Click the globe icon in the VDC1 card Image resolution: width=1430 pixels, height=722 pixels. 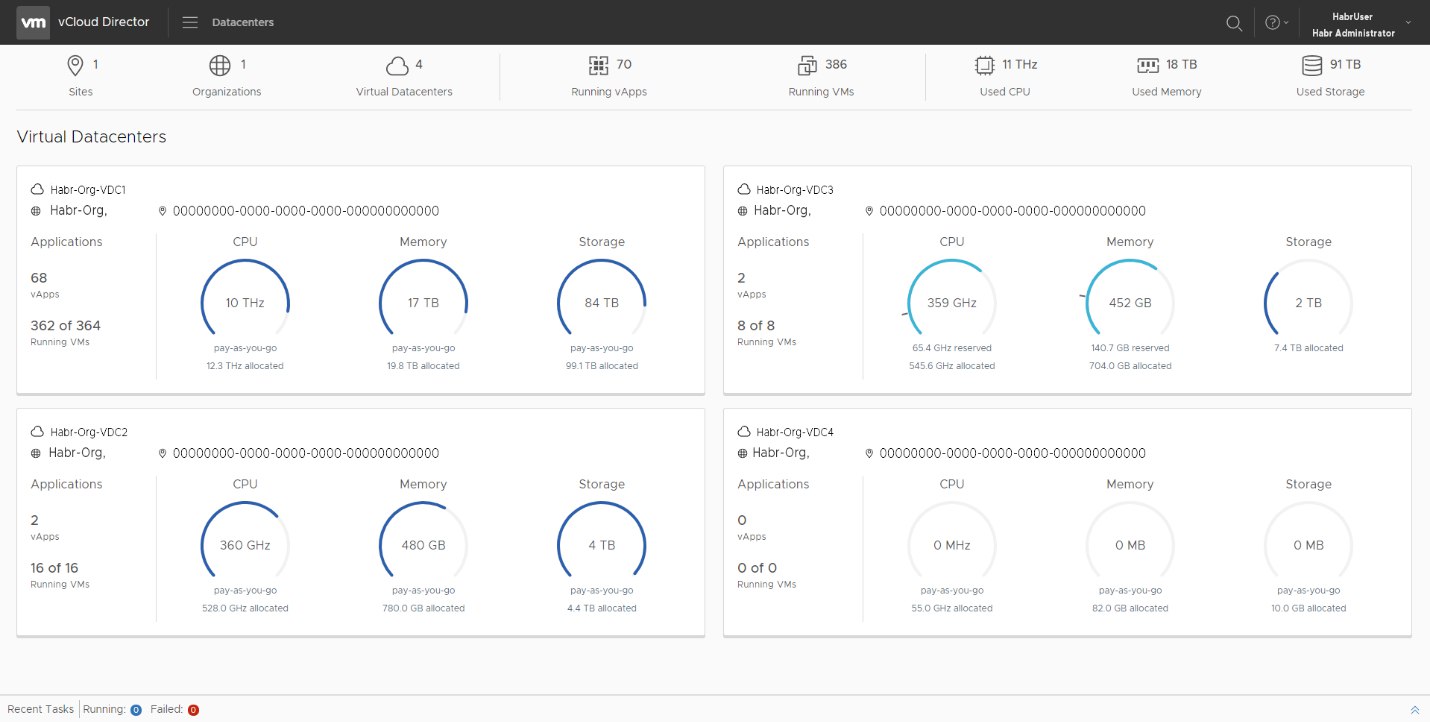tap(37, 211)
